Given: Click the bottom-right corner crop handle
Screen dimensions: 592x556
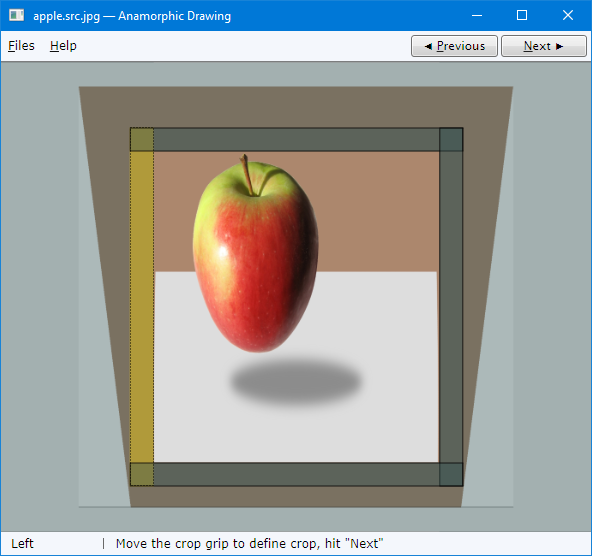Looking at the screenshot, I should point(451,474).
